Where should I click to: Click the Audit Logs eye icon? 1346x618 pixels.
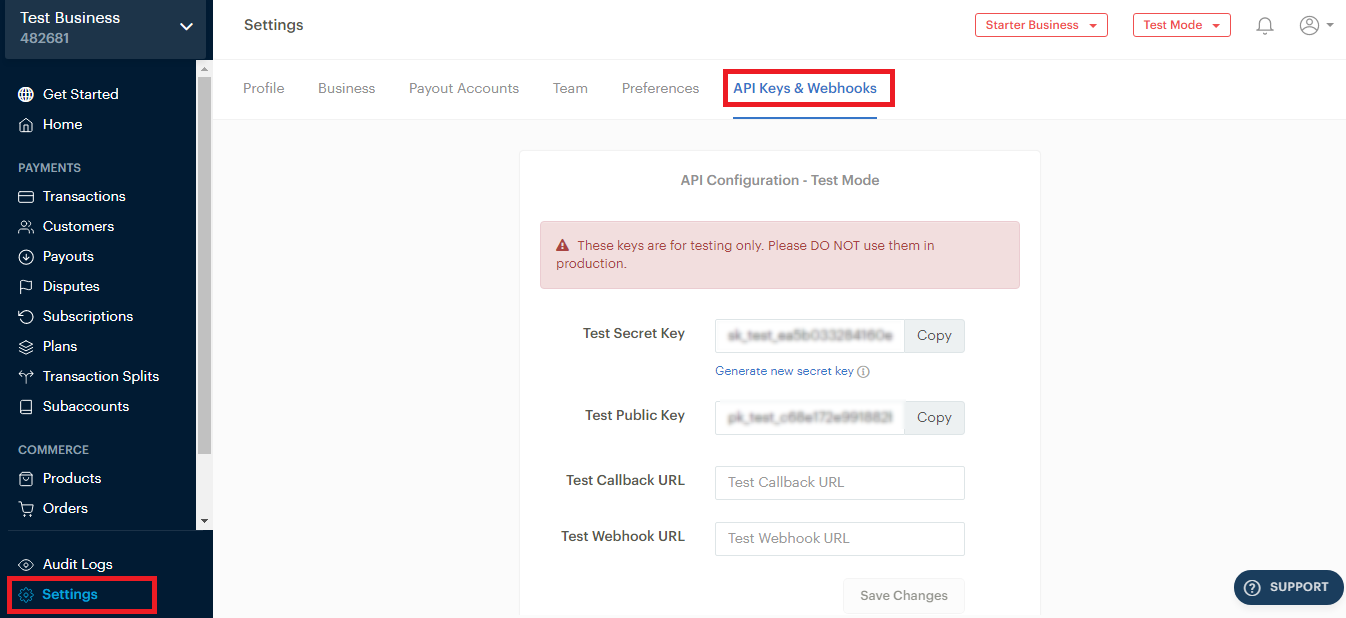tap(26, 565)
